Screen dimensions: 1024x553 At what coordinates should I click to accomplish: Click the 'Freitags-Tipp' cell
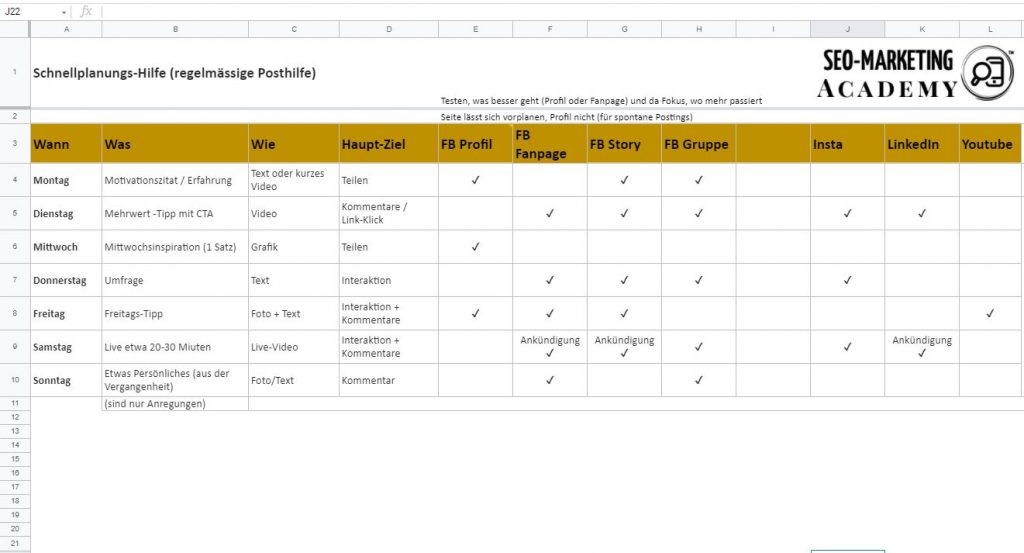(175, 313)
